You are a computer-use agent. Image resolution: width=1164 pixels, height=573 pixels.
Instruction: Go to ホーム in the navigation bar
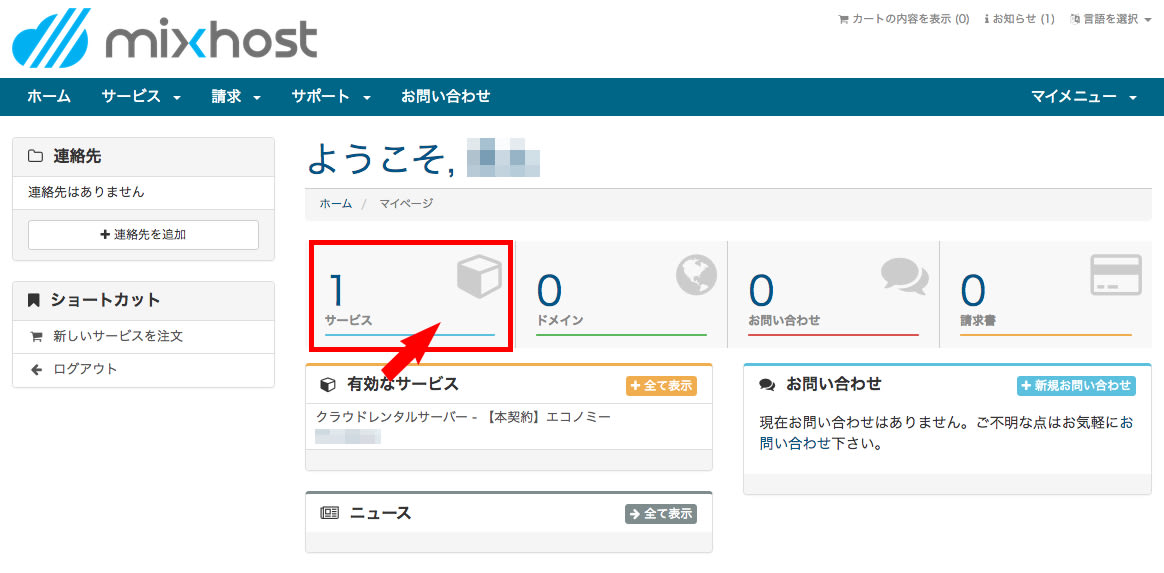tap(49, 96)
